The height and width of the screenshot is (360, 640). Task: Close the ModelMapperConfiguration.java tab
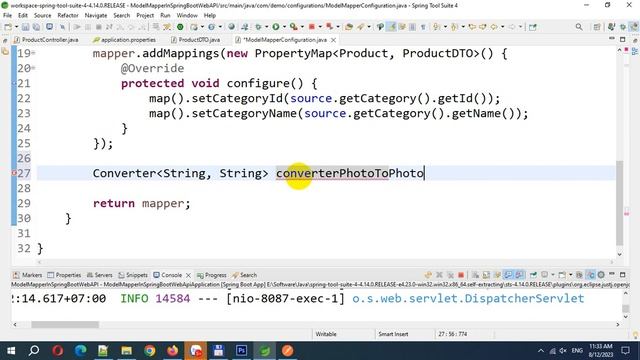[333, 40]
